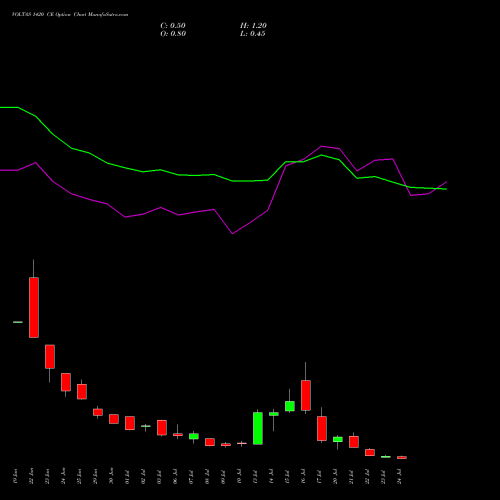This screenshot has width=500, height=500.
Task: Click the red candlestick above 17 Jul
Action: coord(322,428)
